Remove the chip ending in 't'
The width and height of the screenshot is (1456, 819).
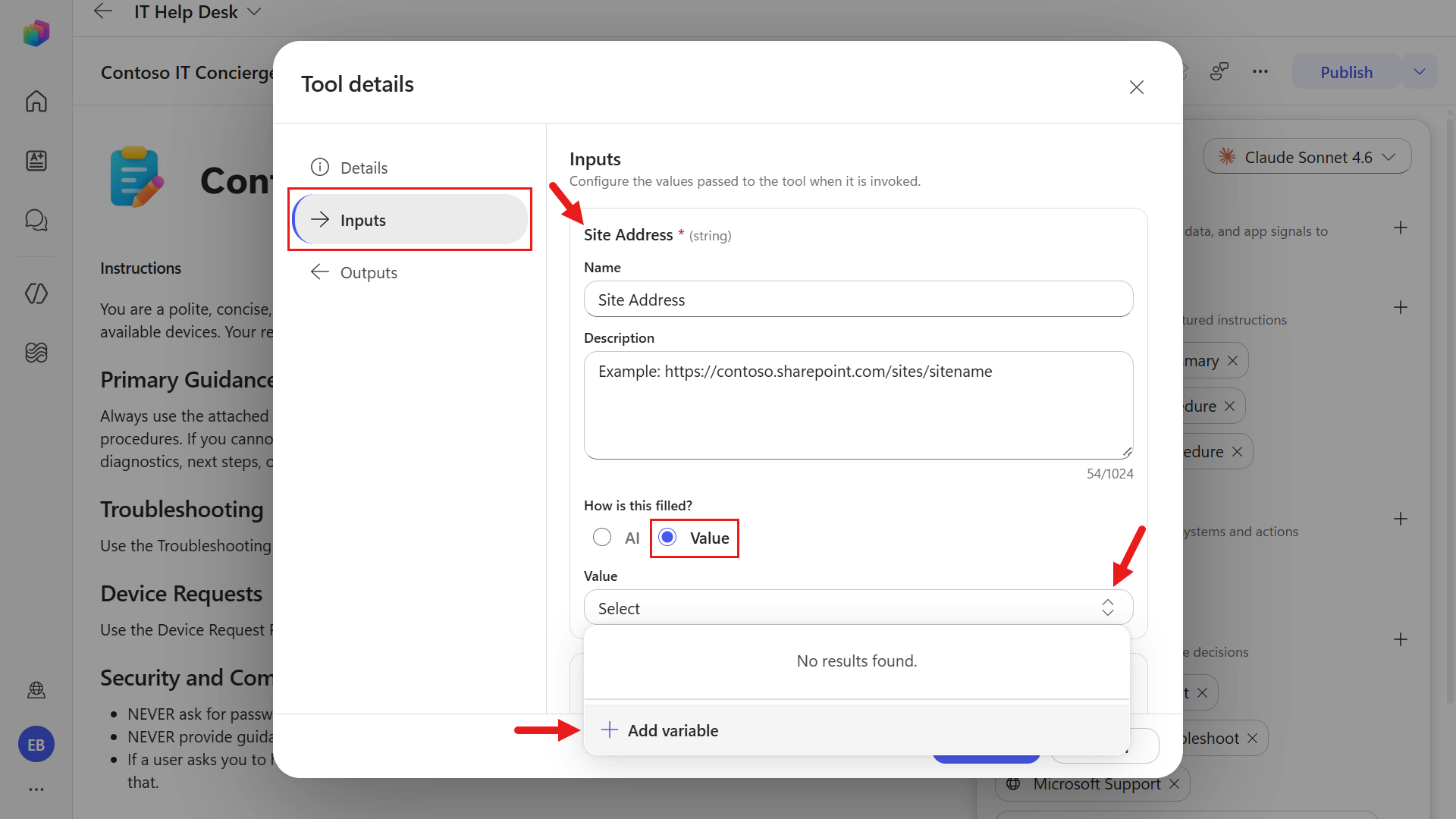click(x=1202, y=693)
